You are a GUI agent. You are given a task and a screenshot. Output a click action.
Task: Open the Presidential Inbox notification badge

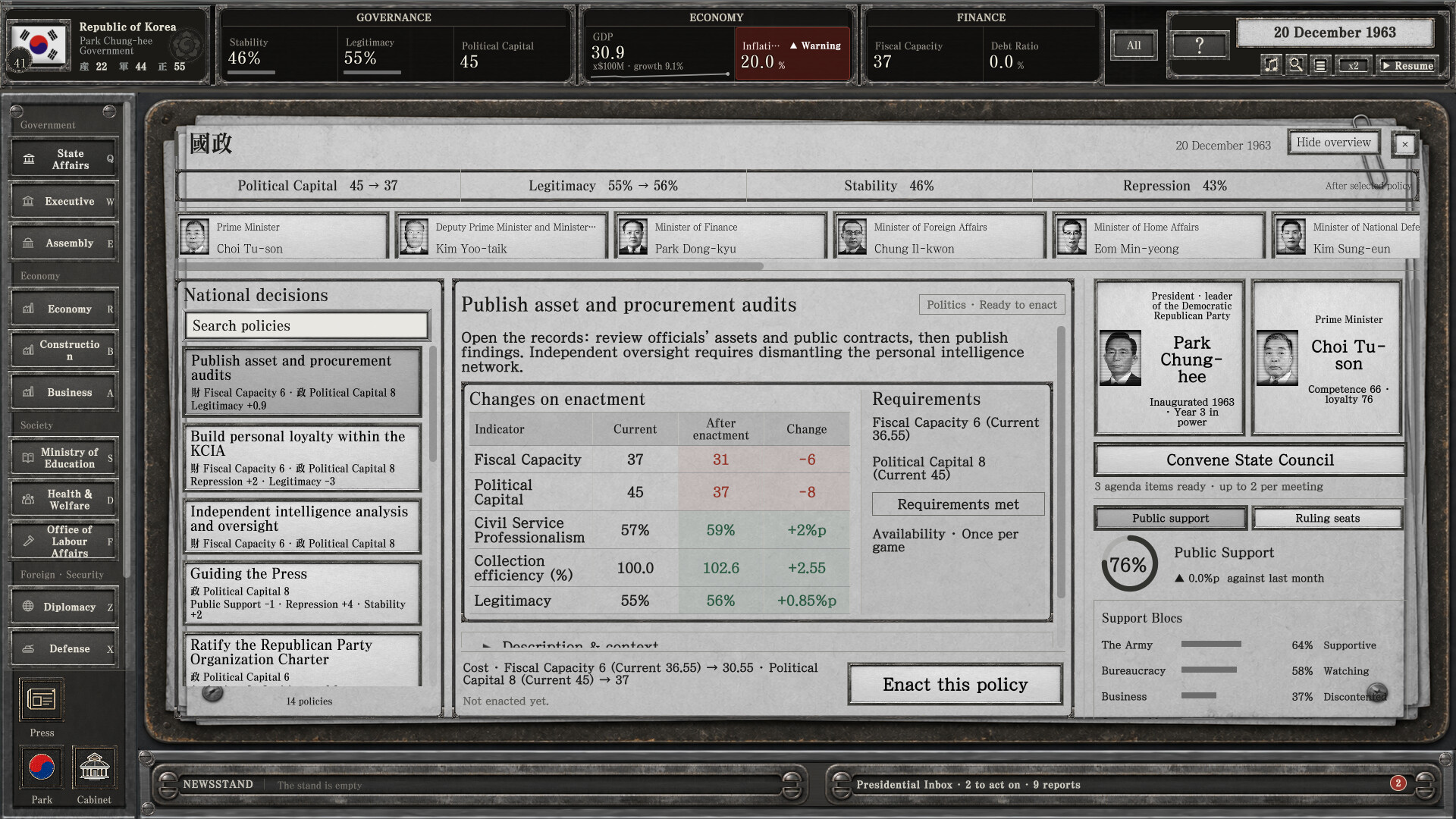pyautogui.click(x=1398, y=783)
